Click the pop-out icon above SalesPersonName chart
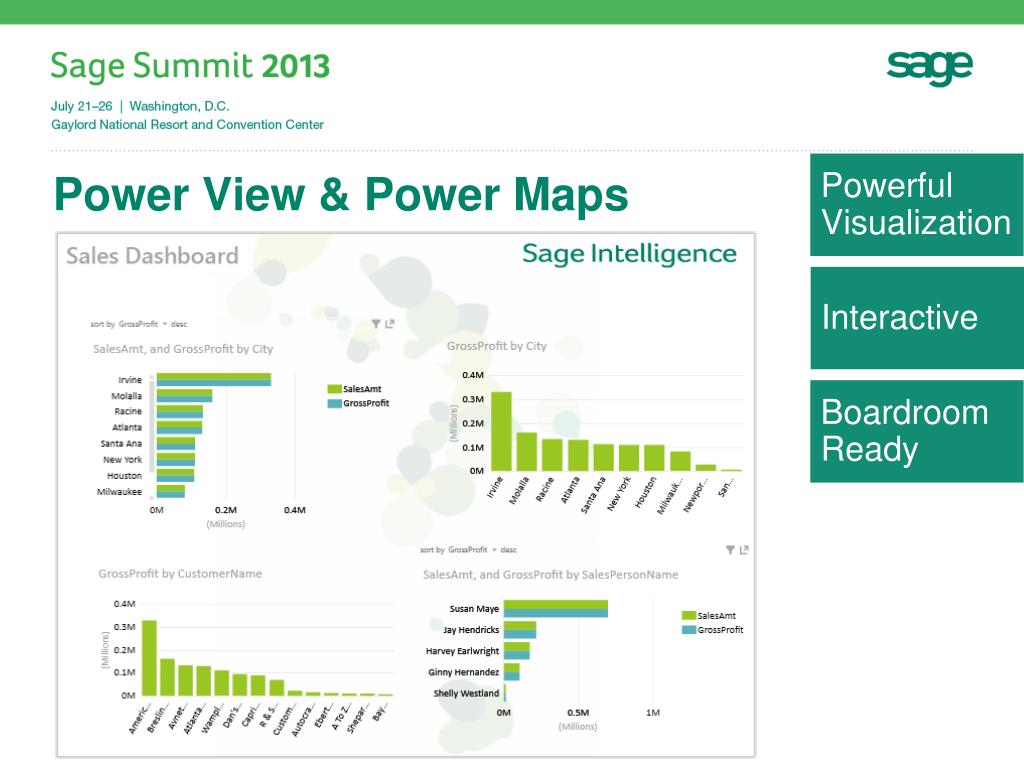 (744, 550)
